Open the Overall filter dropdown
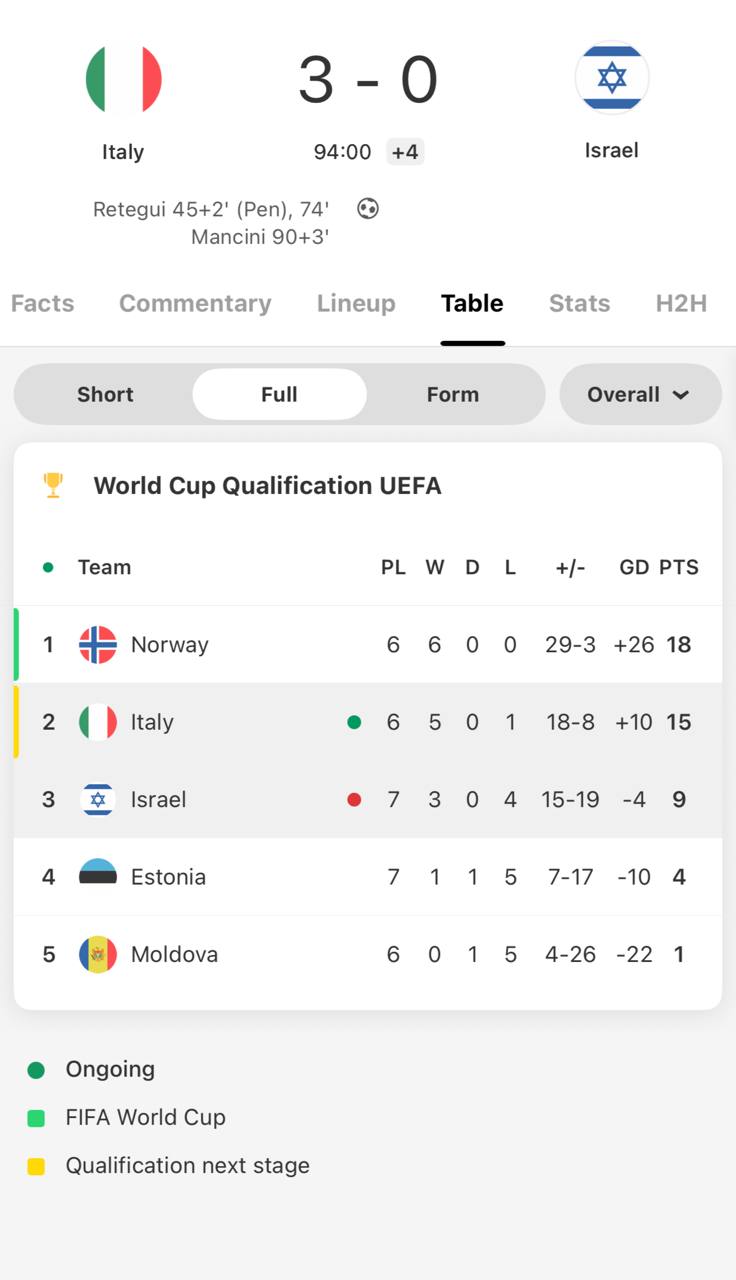736x1280 pixels. 639,394
